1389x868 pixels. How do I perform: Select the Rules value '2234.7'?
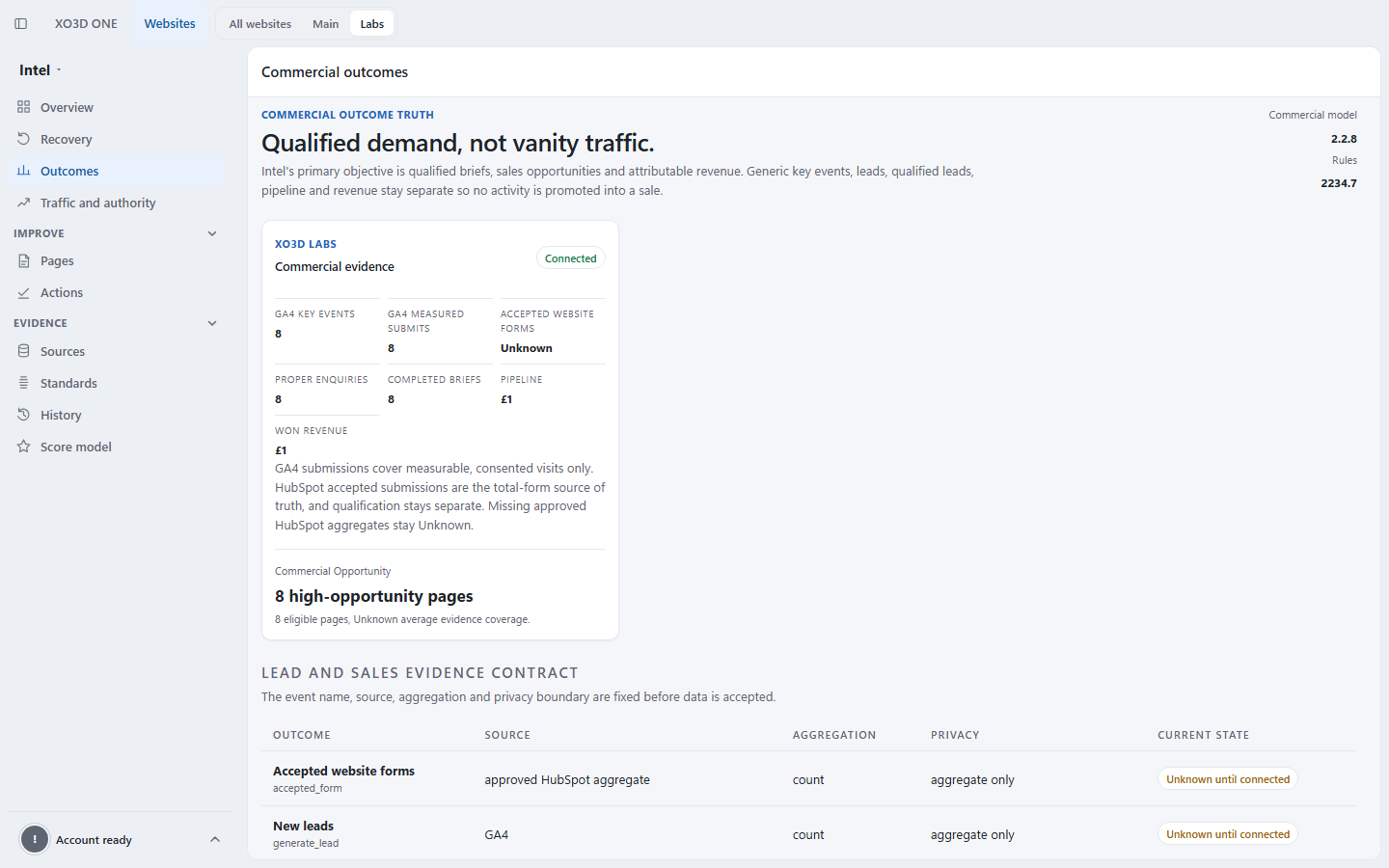[1339, 183]
